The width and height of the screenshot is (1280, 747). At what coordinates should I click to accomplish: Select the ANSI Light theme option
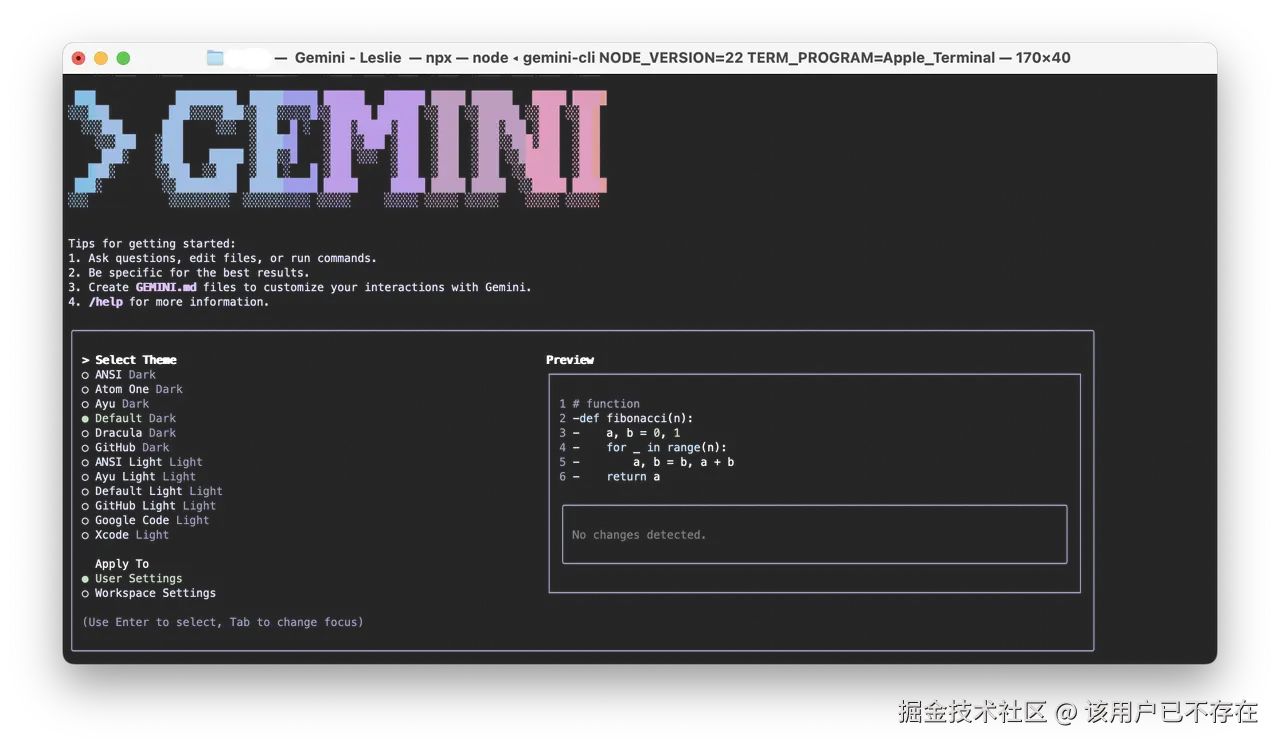[142, 462]
